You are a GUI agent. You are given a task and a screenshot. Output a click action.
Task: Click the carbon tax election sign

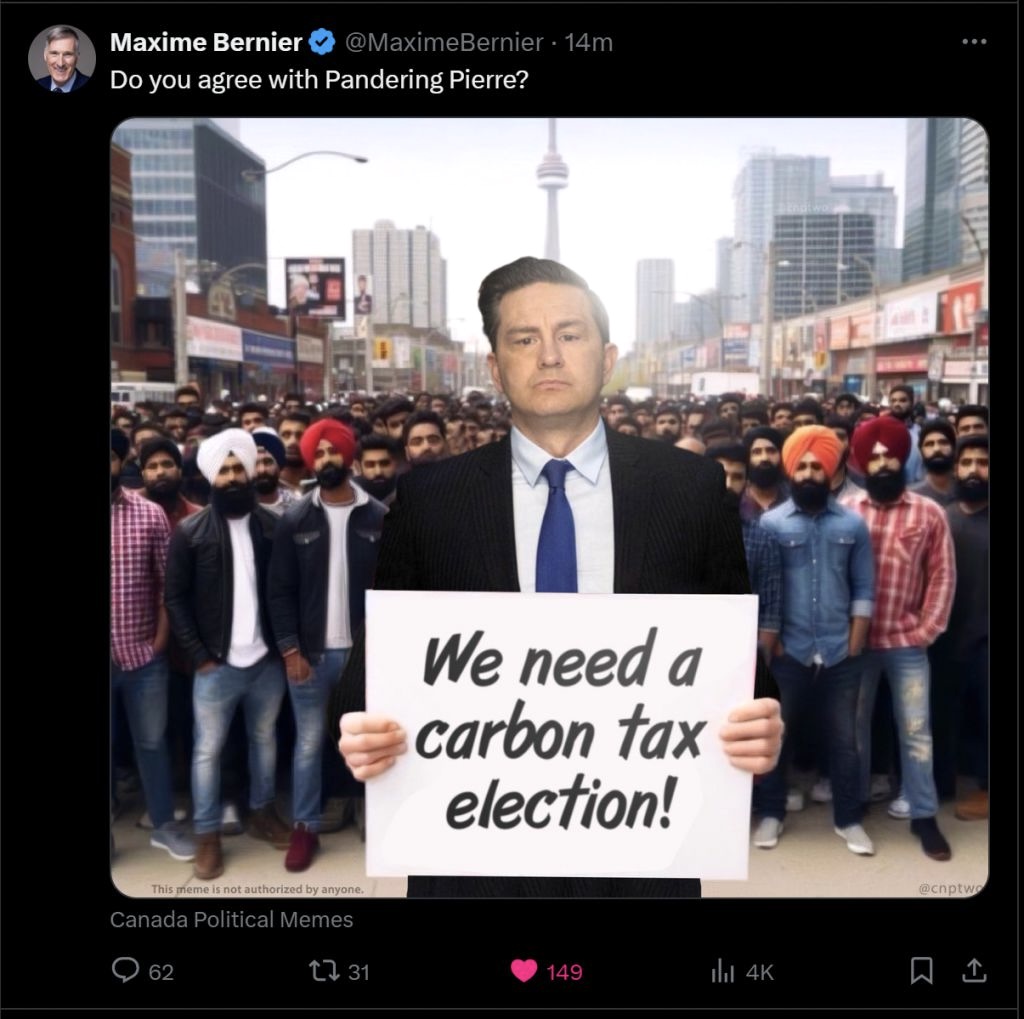pyautogui.click(x=560, y=735)
